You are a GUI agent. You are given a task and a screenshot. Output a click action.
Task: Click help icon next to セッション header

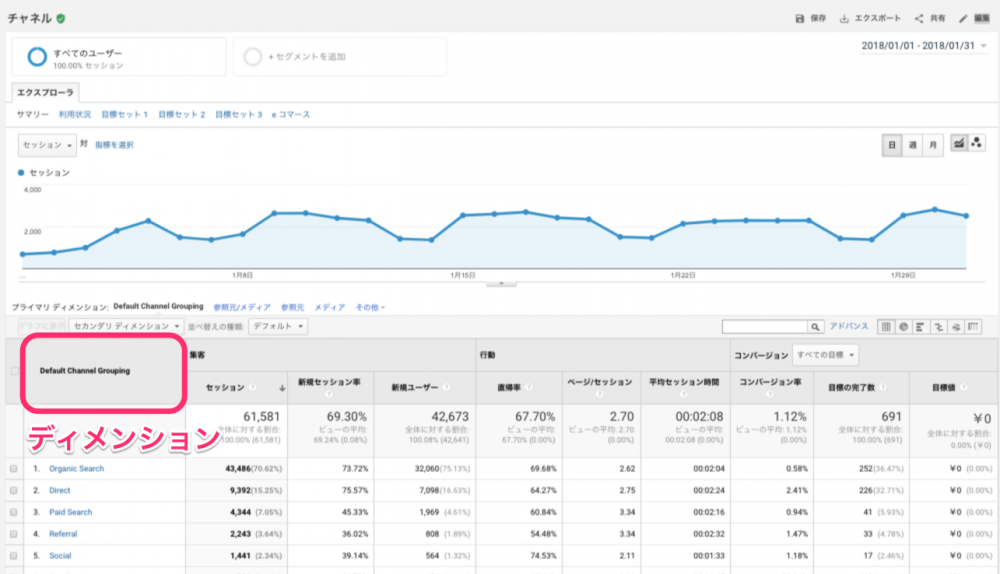pos(253,387)
